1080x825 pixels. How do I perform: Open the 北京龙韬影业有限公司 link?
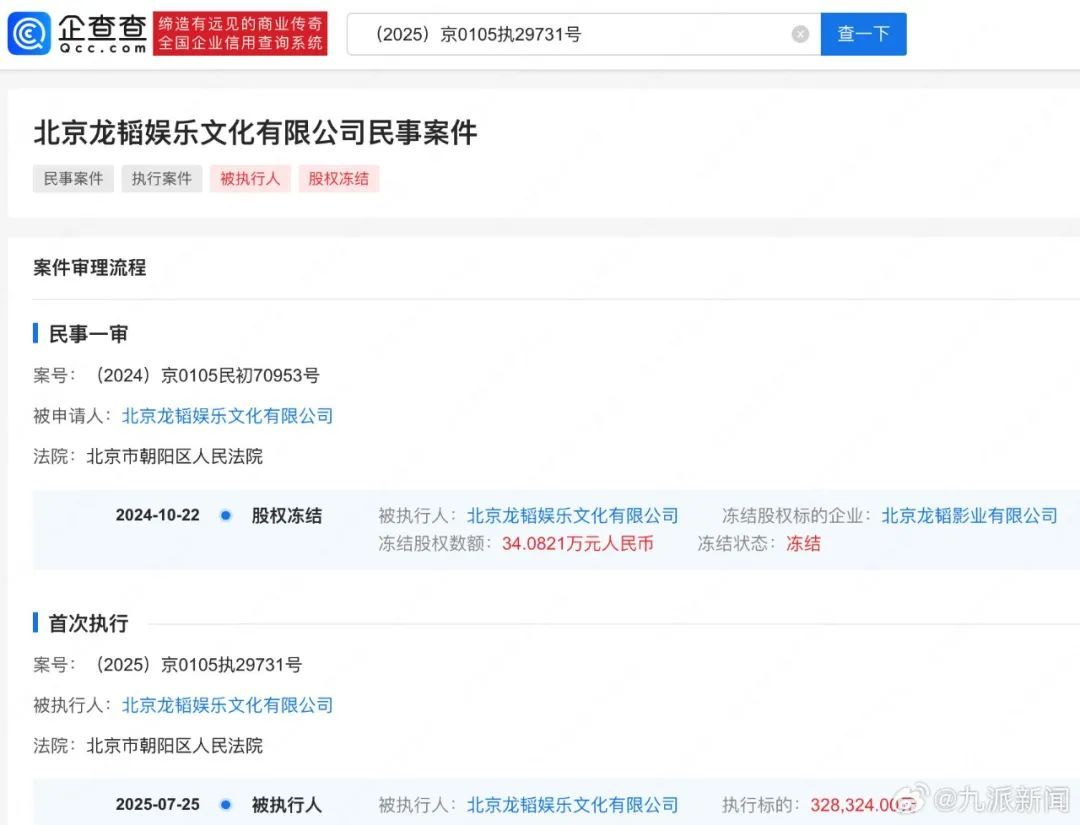click(969, 516)
